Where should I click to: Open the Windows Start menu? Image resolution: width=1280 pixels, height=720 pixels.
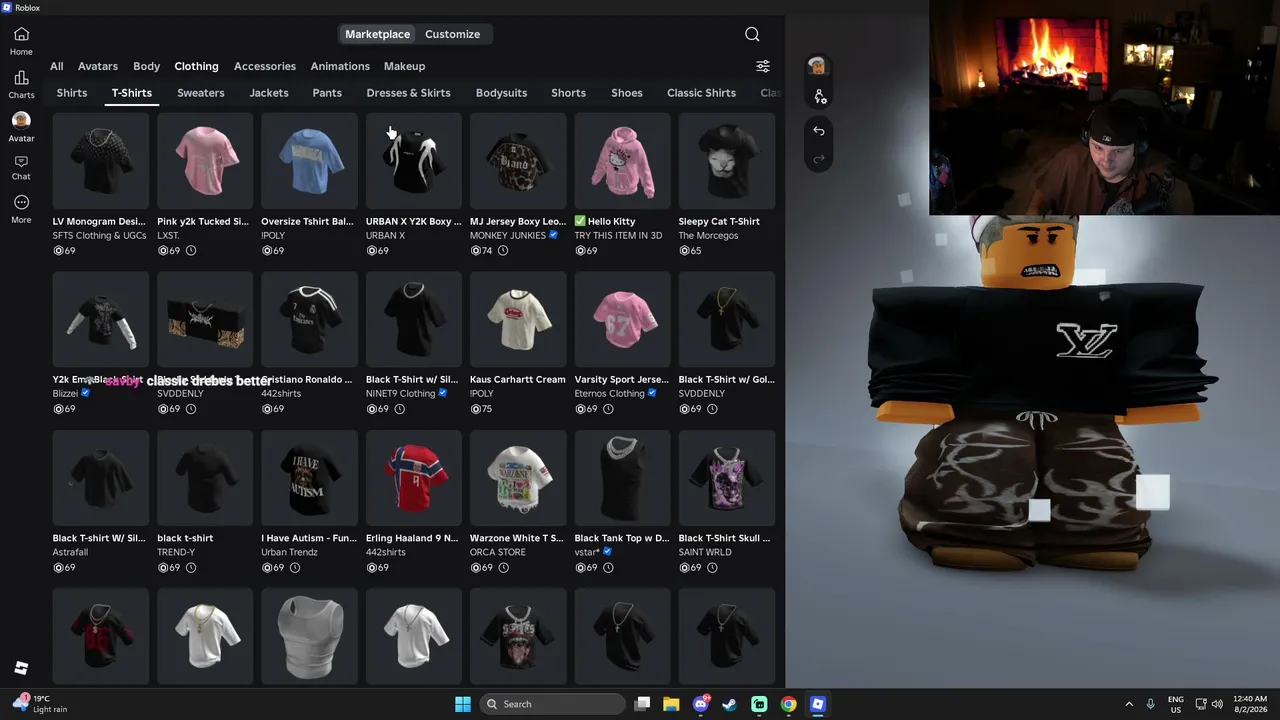463,704
